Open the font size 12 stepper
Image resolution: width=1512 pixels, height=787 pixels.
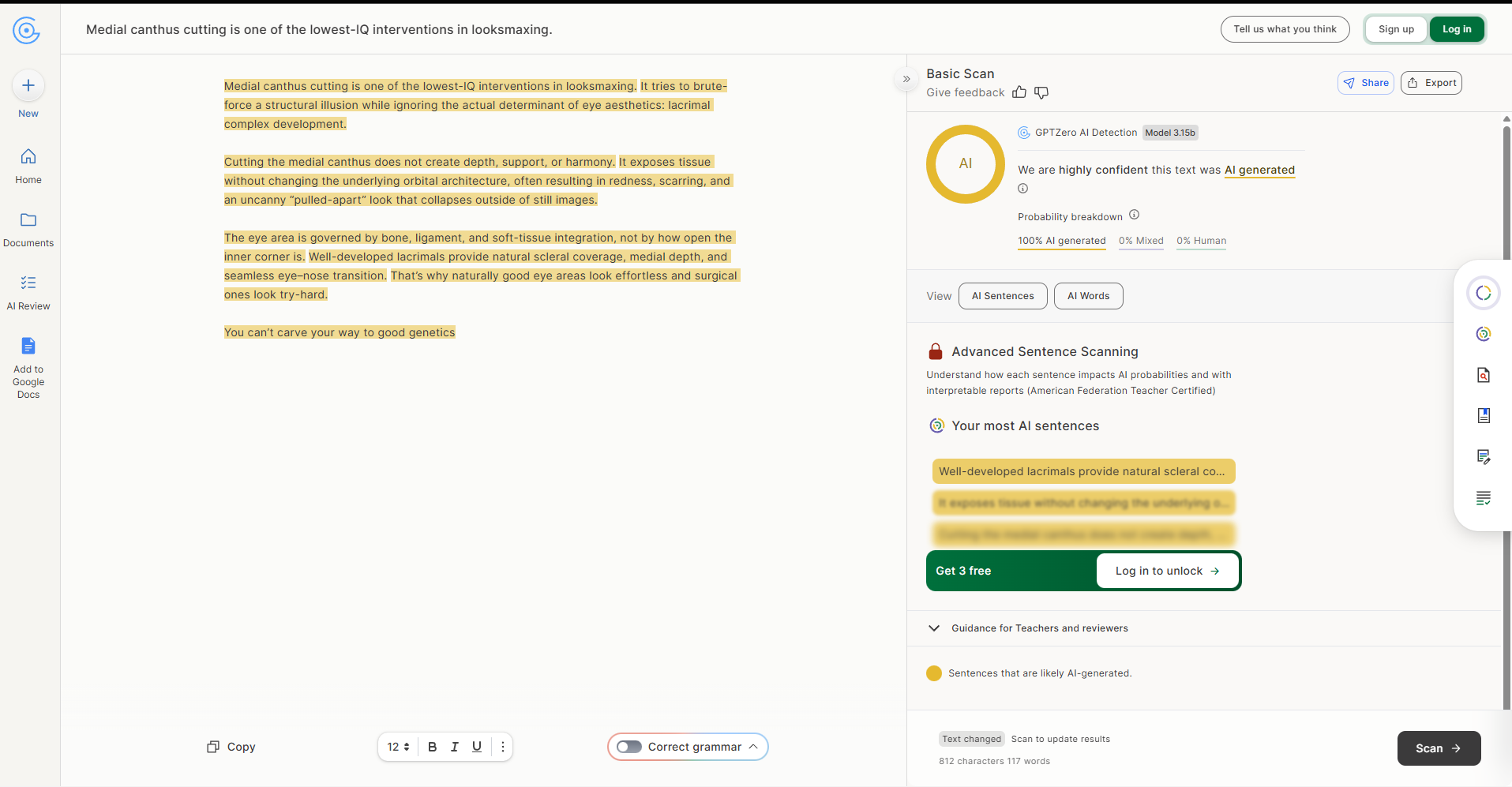click(x=398, y=747)
